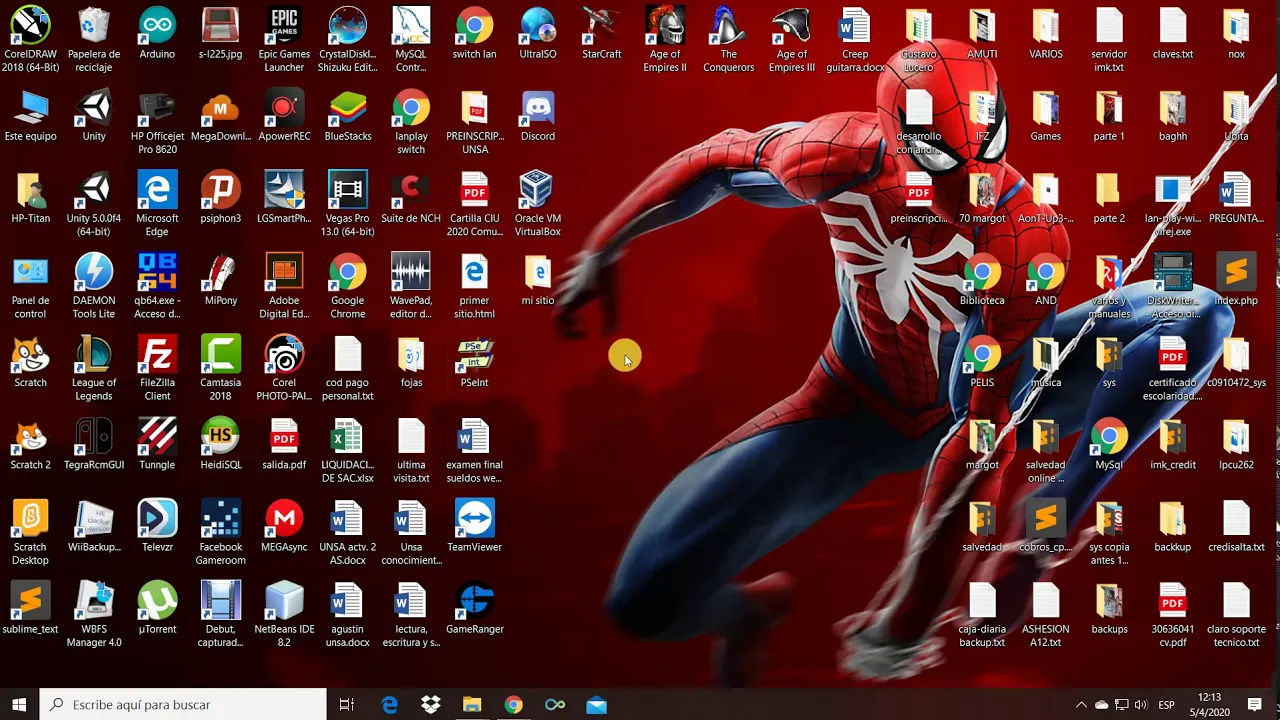Open Vegas Pro 13.0 shortcut
Viewport: 1280px width, 720px height.
(x=348, y=204)
